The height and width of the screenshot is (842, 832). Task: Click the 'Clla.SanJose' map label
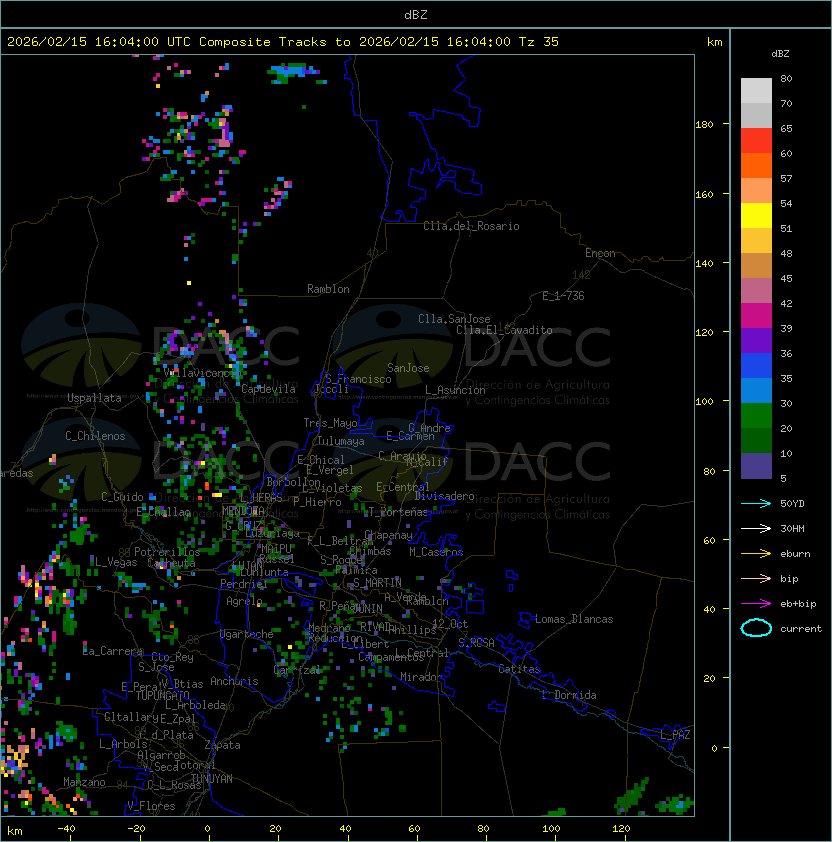454,319
